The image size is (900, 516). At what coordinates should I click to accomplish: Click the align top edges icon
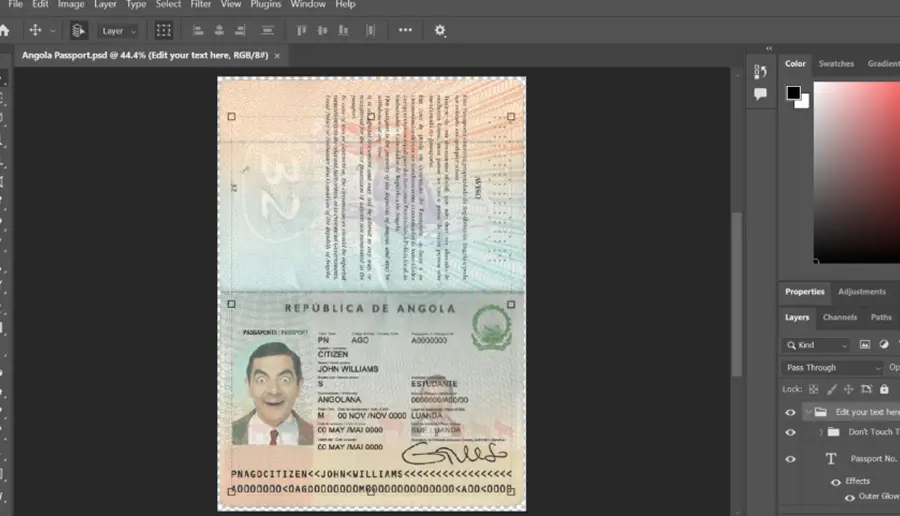pyautogui.click(x=301, y=30)
